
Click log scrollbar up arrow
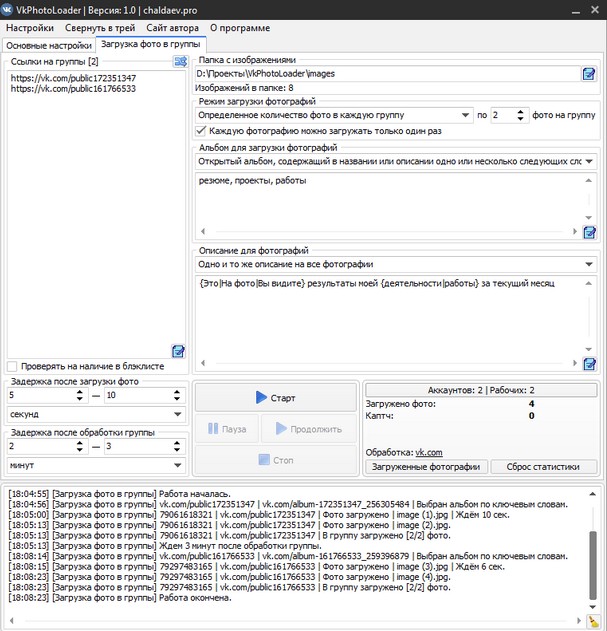click(593, 494)
